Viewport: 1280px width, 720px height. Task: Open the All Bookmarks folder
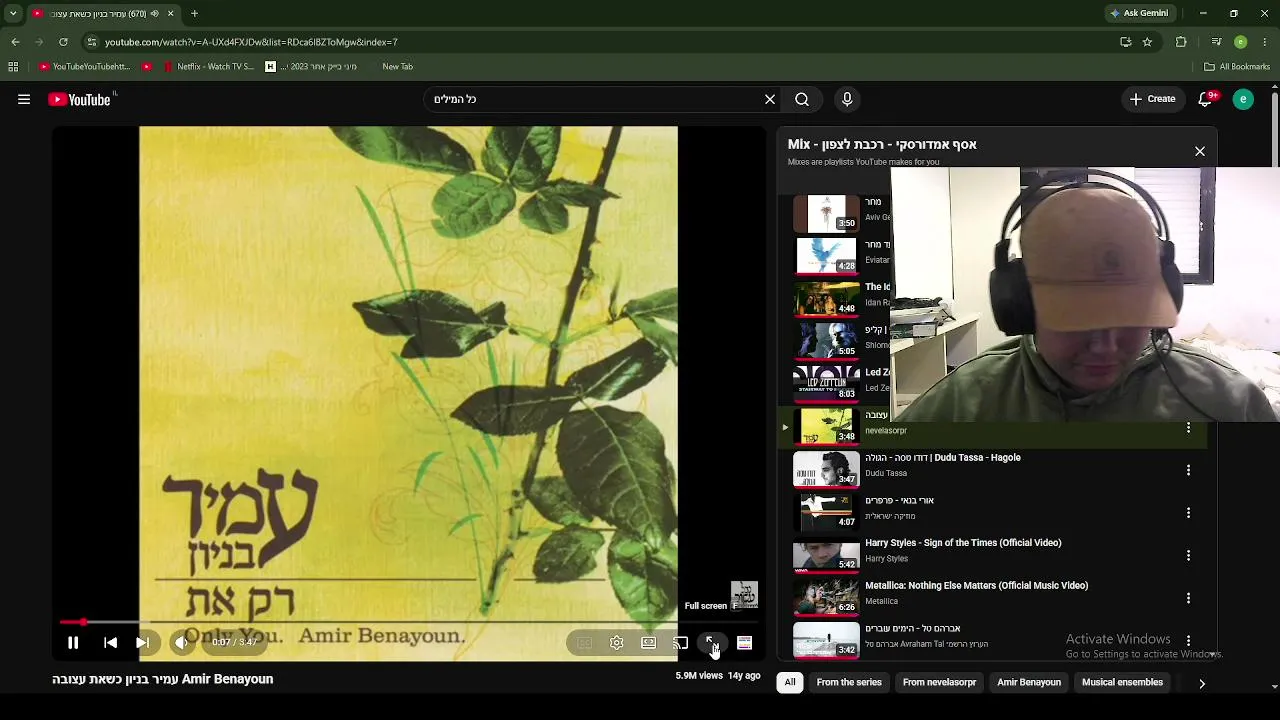(1237, 67)
